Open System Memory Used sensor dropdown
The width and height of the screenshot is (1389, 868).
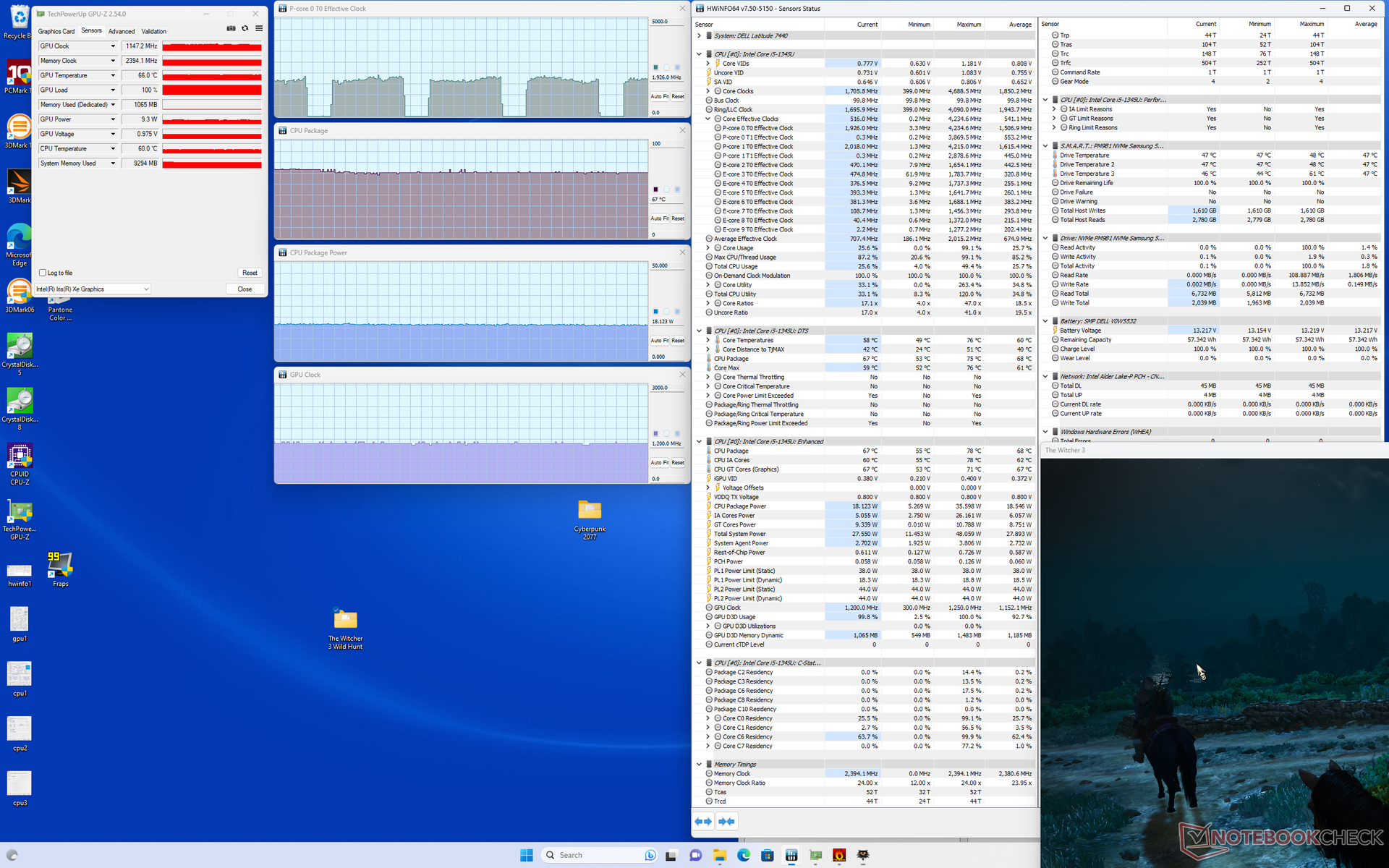click(x=113, y=163)
